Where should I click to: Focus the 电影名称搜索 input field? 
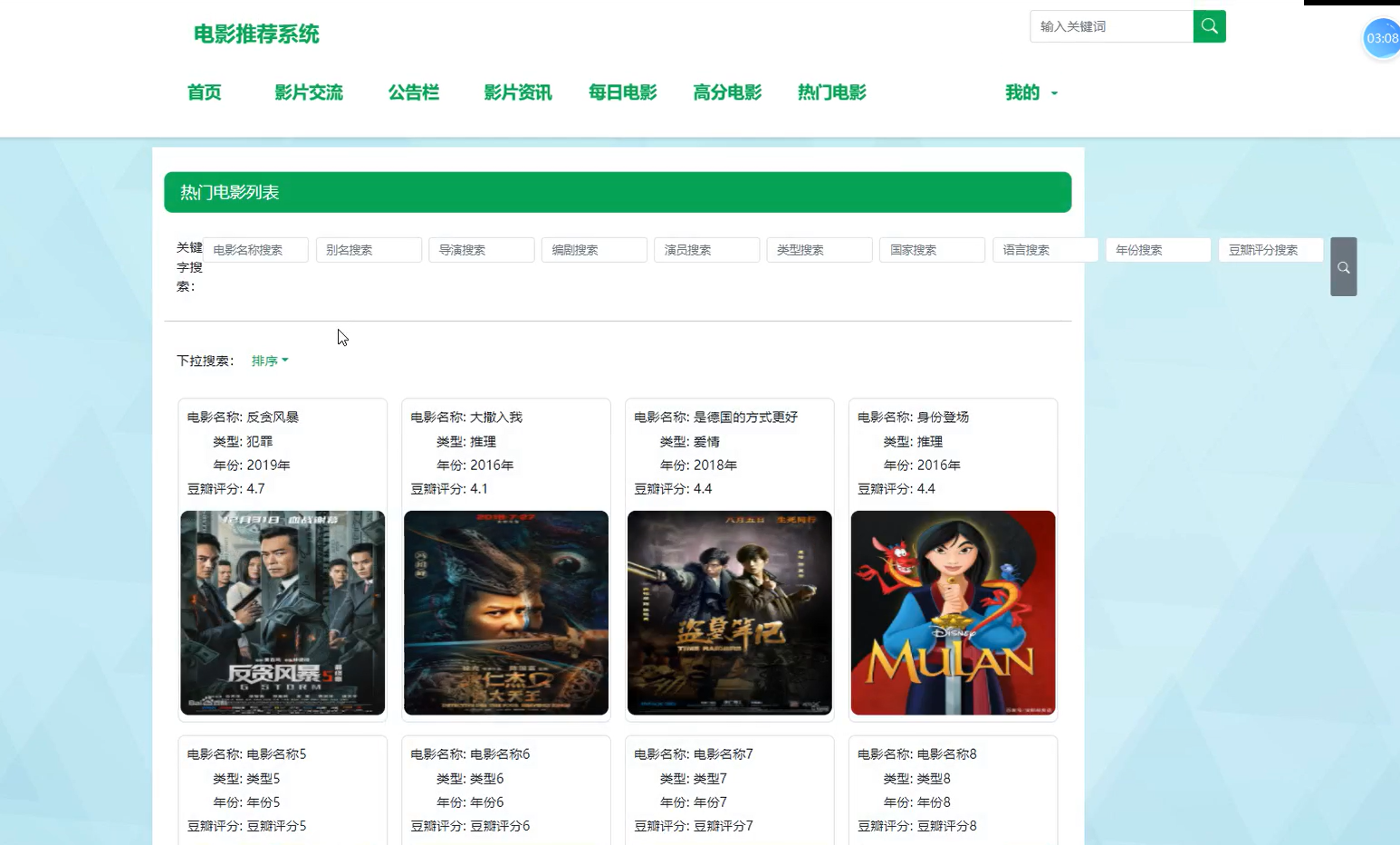(x=256, y=250)
